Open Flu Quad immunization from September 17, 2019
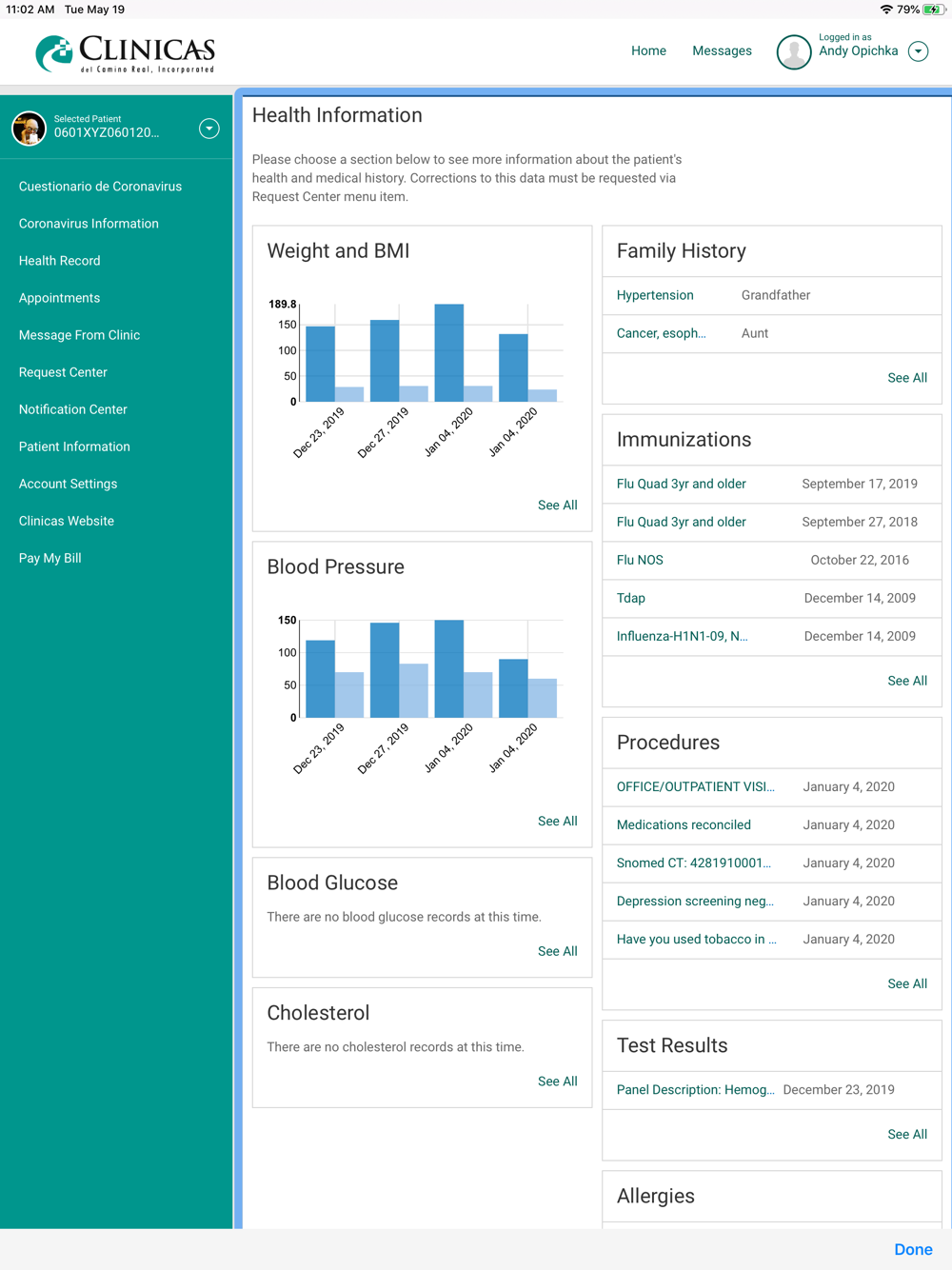This screenshot has width=952, height=1270. [x=681, y=484]
